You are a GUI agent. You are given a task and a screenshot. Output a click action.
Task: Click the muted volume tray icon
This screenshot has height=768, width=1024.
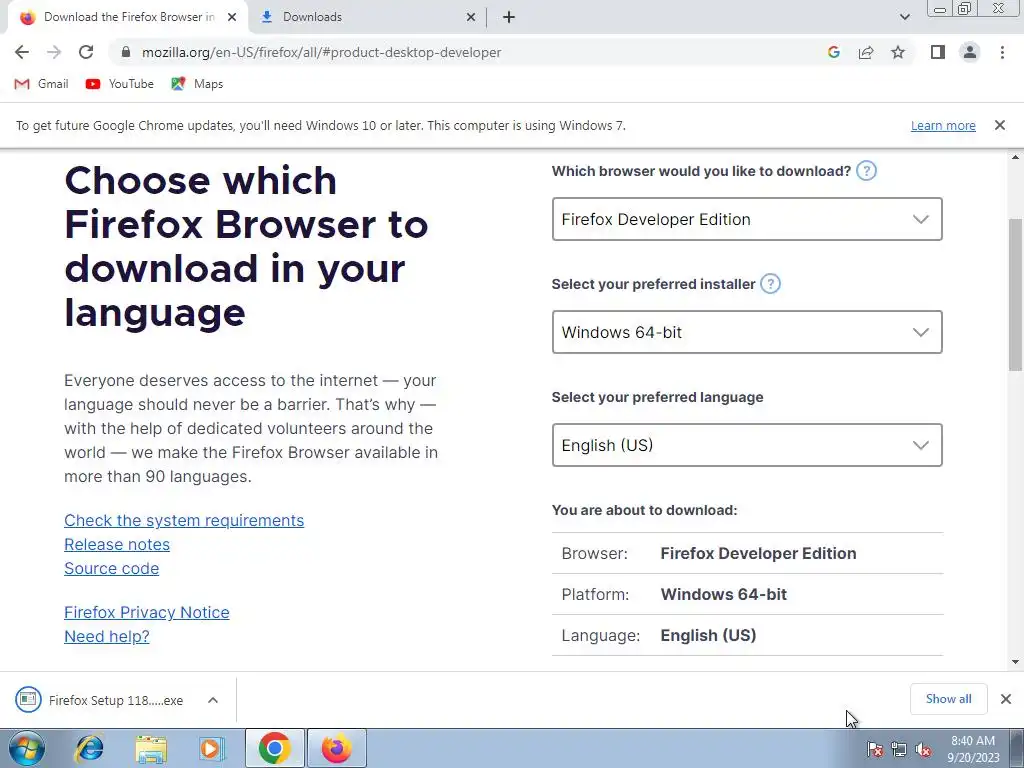tap(923, 749)
